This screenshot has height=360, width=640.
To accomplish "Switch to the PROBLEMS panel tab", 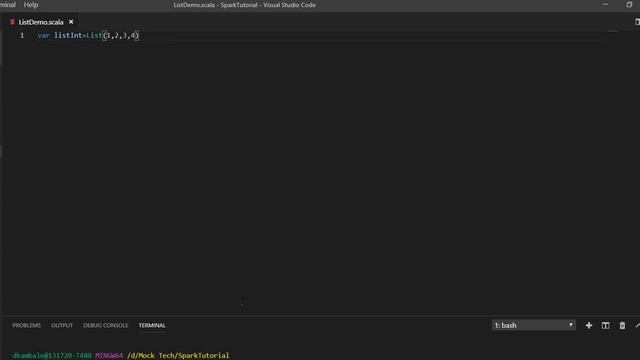I will [x=27, y=325].
